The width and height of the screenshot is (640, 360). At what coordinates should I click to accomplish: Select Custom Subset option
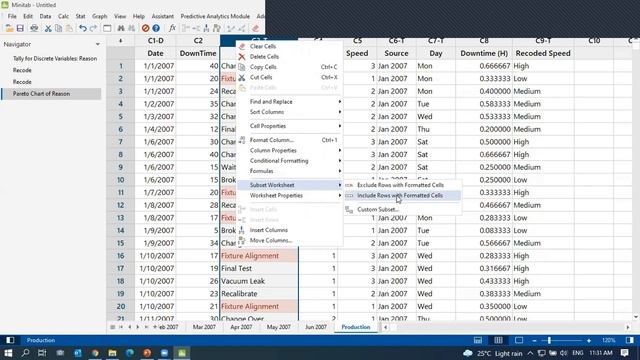click(402, 209)
